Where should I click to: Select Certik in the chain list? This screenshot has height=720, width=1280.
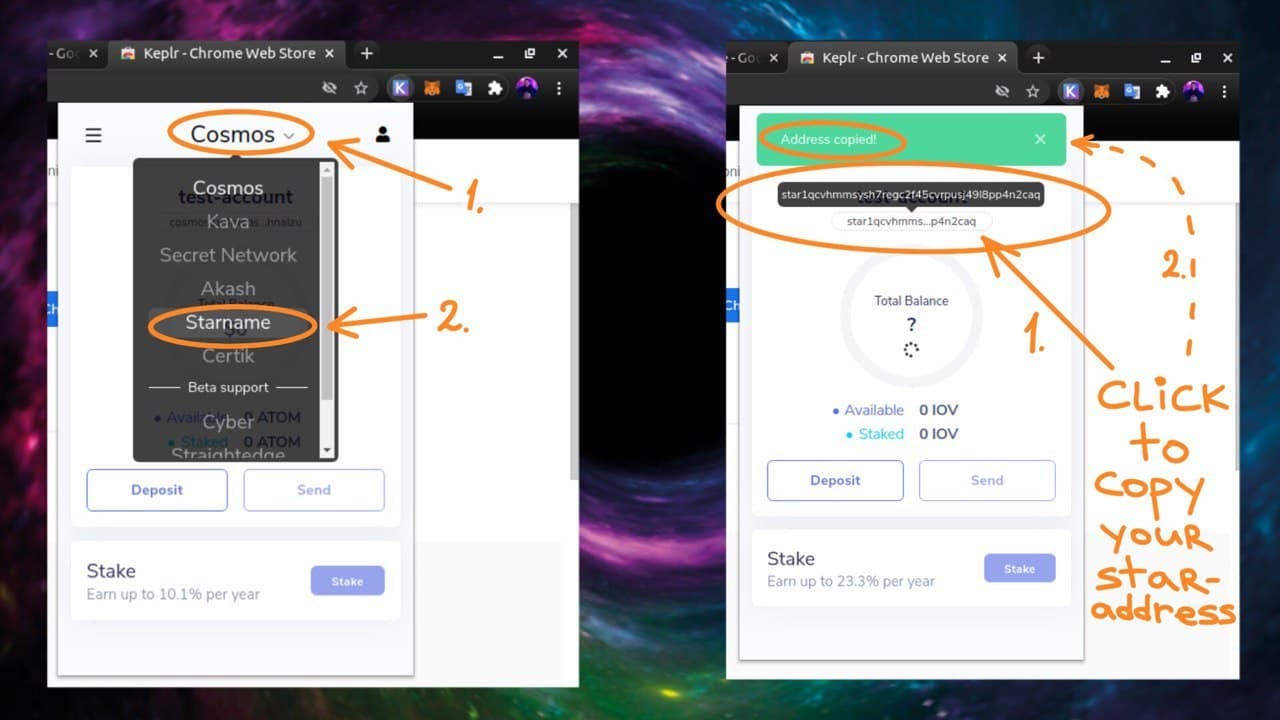coord(228,356)
